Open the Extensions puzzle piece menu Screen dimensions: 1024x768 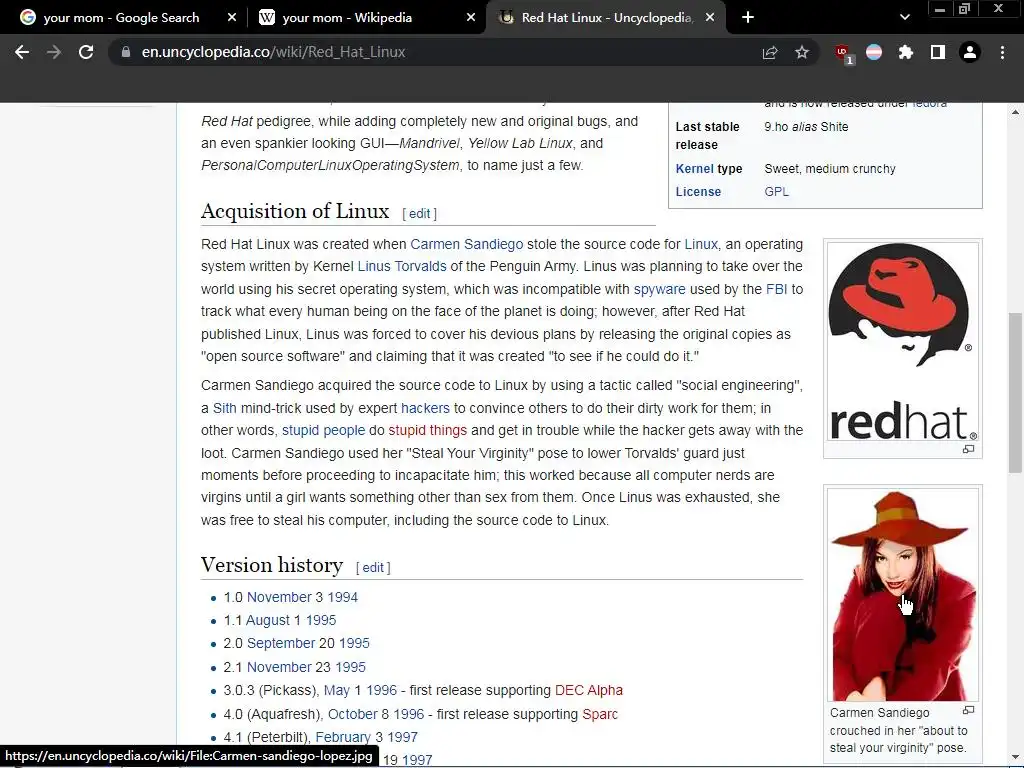pyautogui.click(x=906, y=52)
